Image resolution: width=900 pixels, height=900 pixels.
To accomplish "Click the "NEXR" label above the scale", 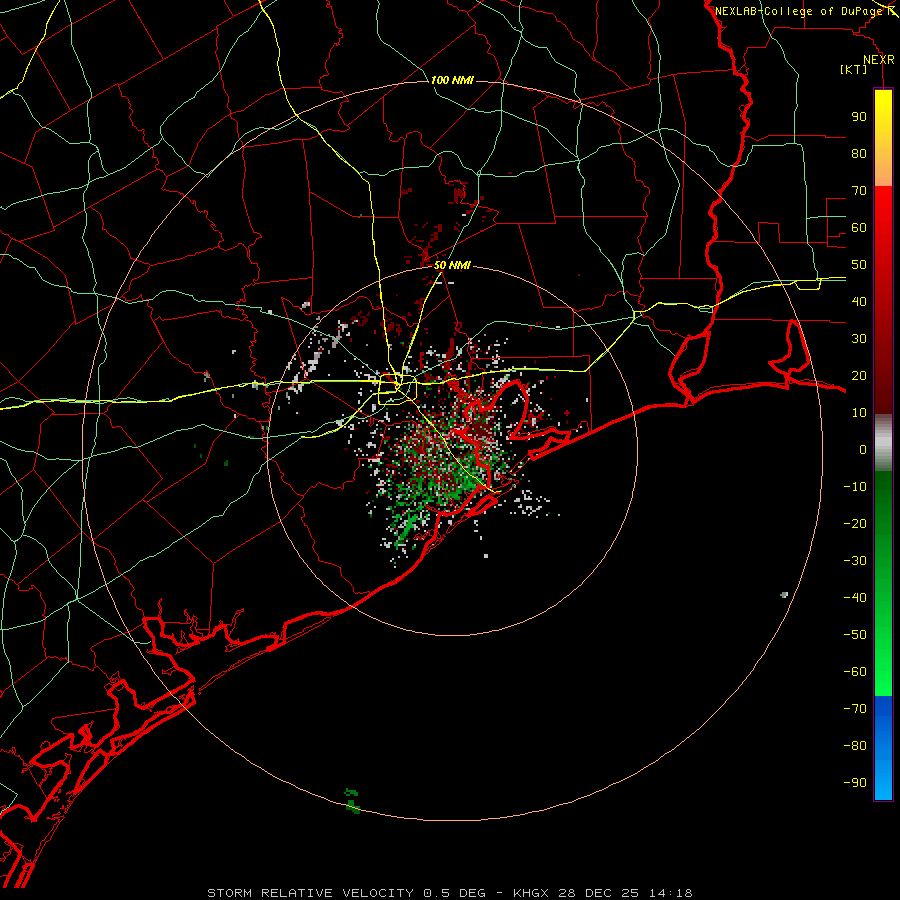I will point(879,60).
